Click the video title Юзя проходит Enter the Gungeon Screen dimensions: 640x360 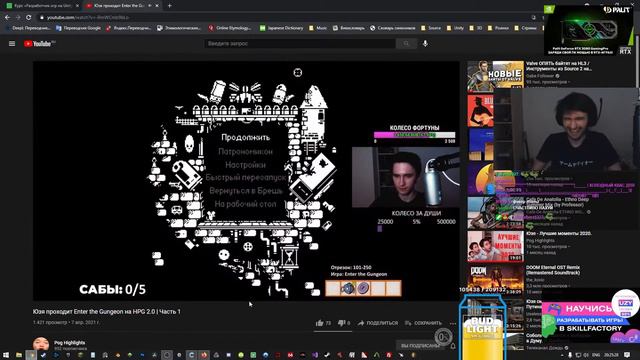pos(107,311)
